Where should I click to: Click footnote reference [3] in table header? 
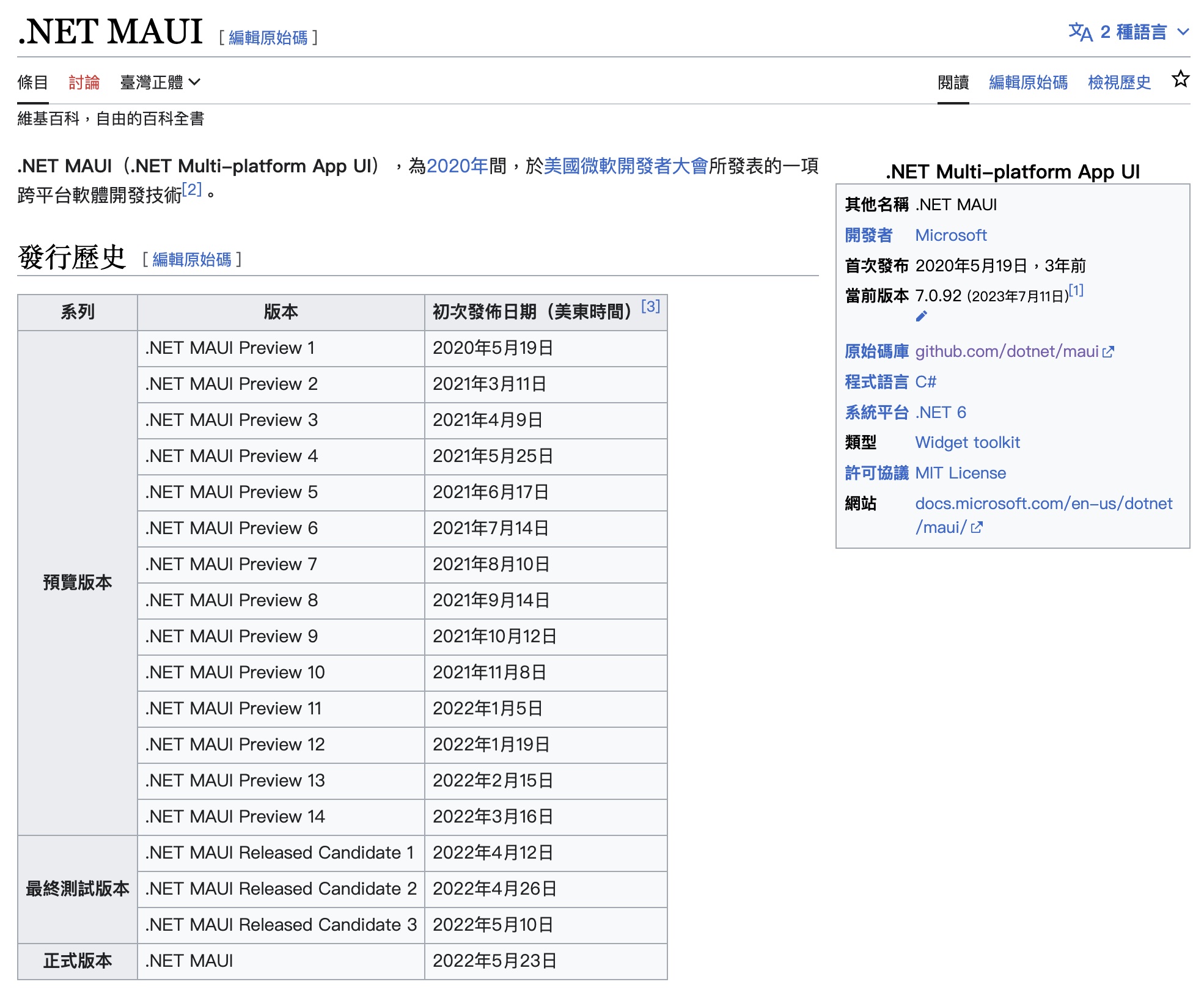tap(650, 306)
